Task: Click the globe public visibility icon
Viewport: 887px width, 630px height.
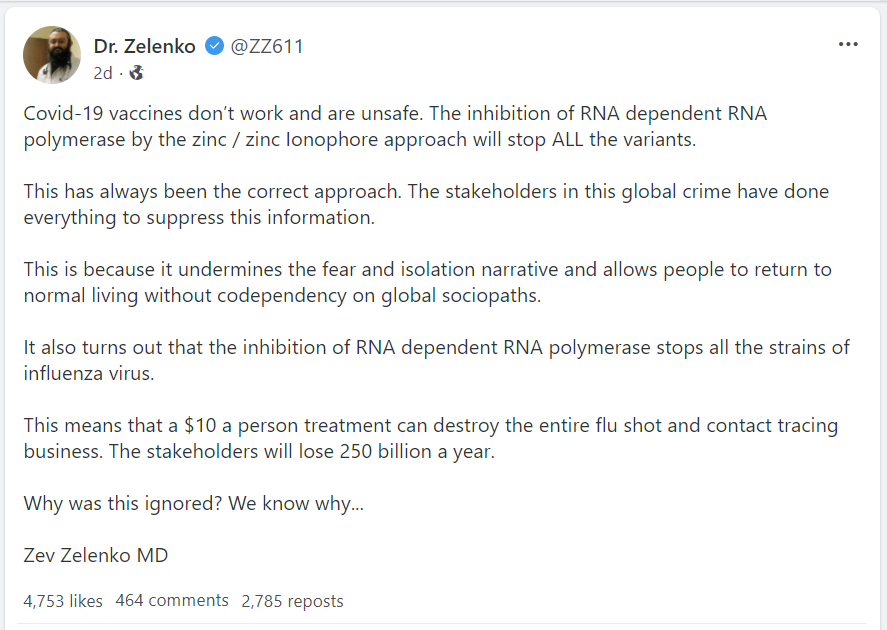Action: click(136, 73)
